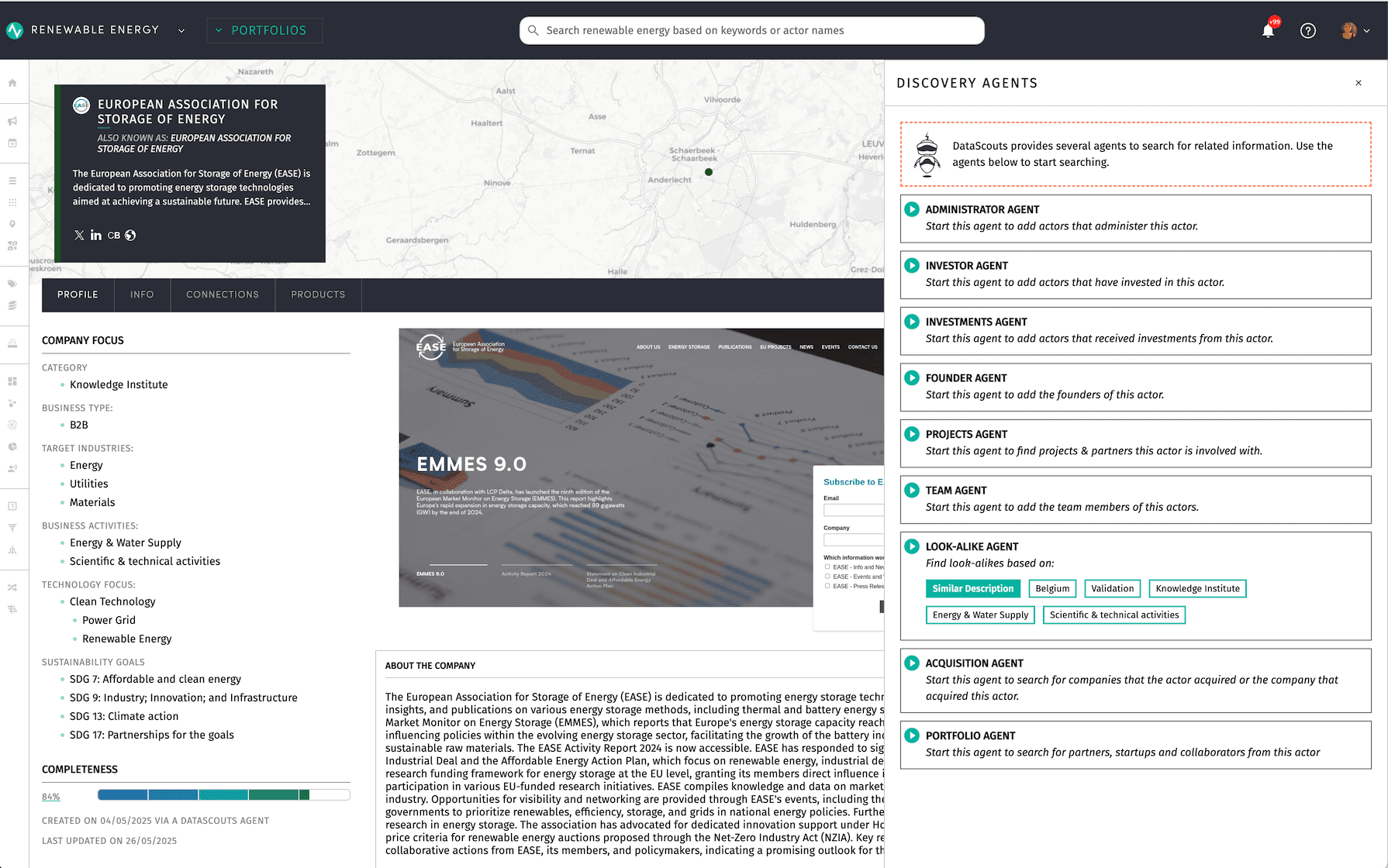
Task: Open the pie chart sidebar icon
Action: 12,446
